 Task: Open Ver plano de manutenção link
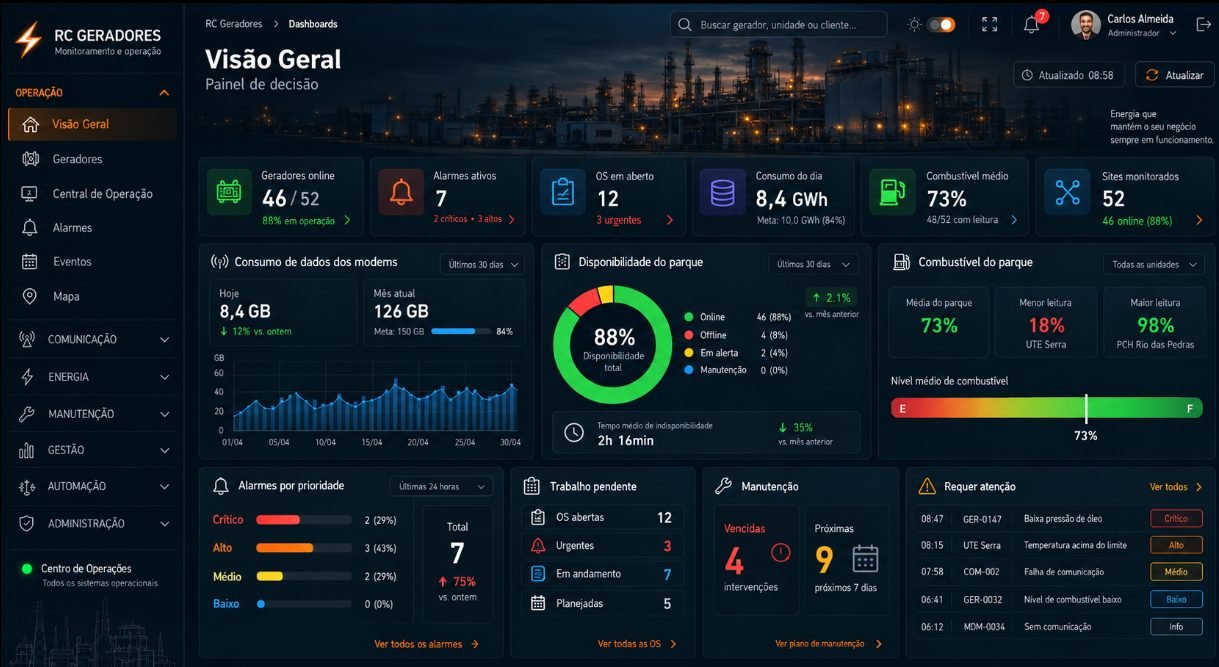pyautogui.click(x=828, y=644)
